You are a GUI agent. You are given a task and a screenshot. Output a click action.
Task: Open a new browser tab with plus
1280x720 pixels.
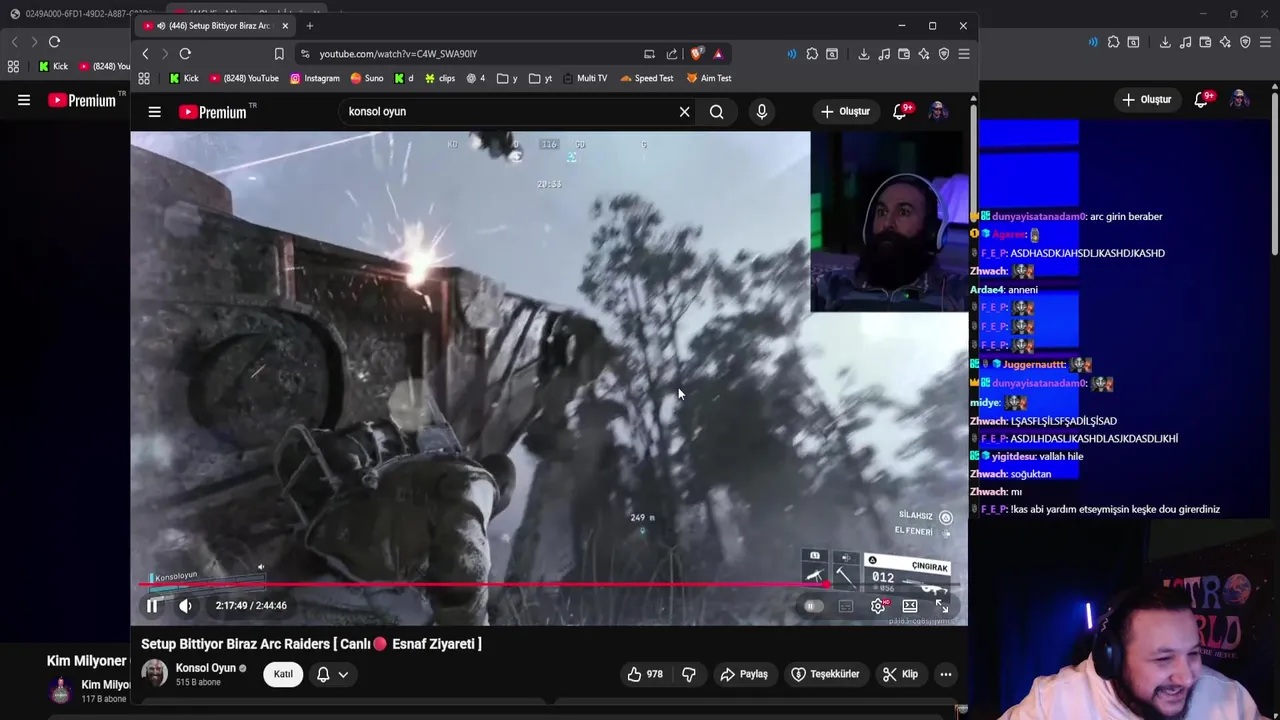click(x=310, y=25)
